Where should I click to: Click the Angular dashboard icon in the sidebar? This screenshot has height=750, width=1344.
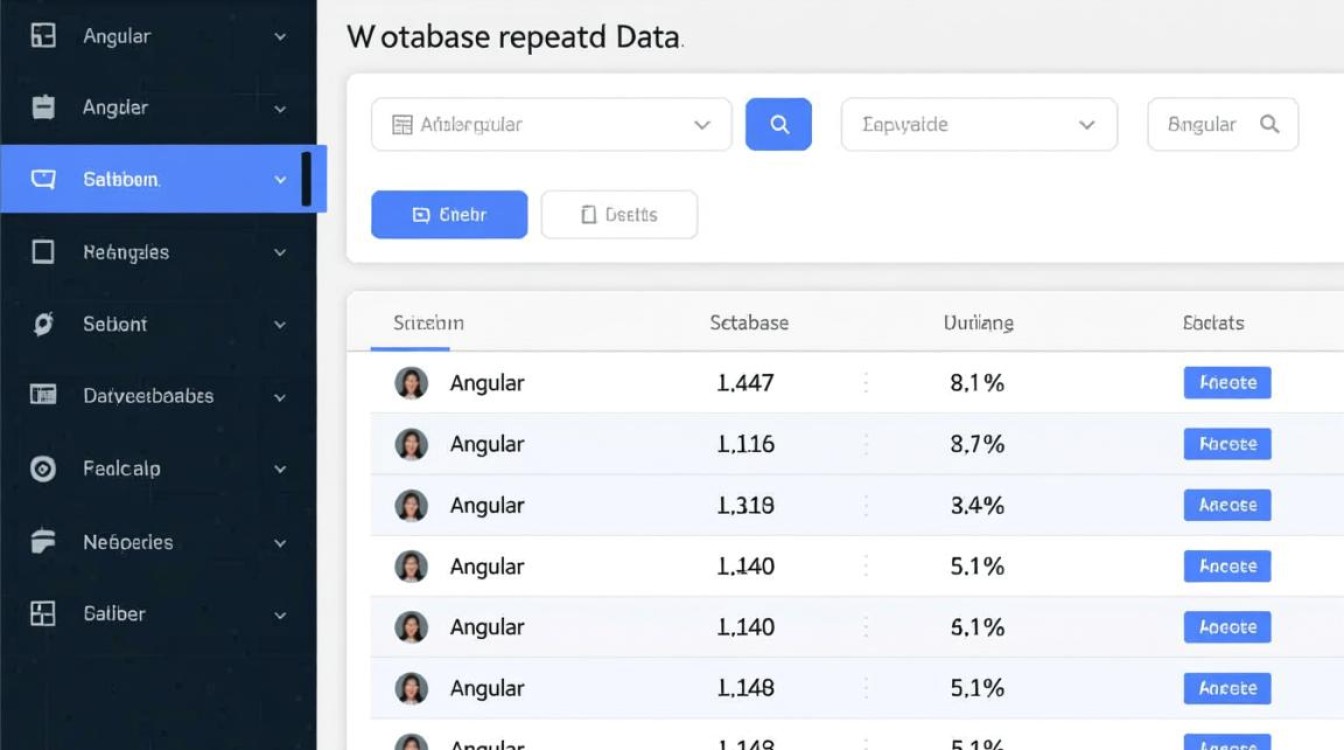click(x=45, y=36)
